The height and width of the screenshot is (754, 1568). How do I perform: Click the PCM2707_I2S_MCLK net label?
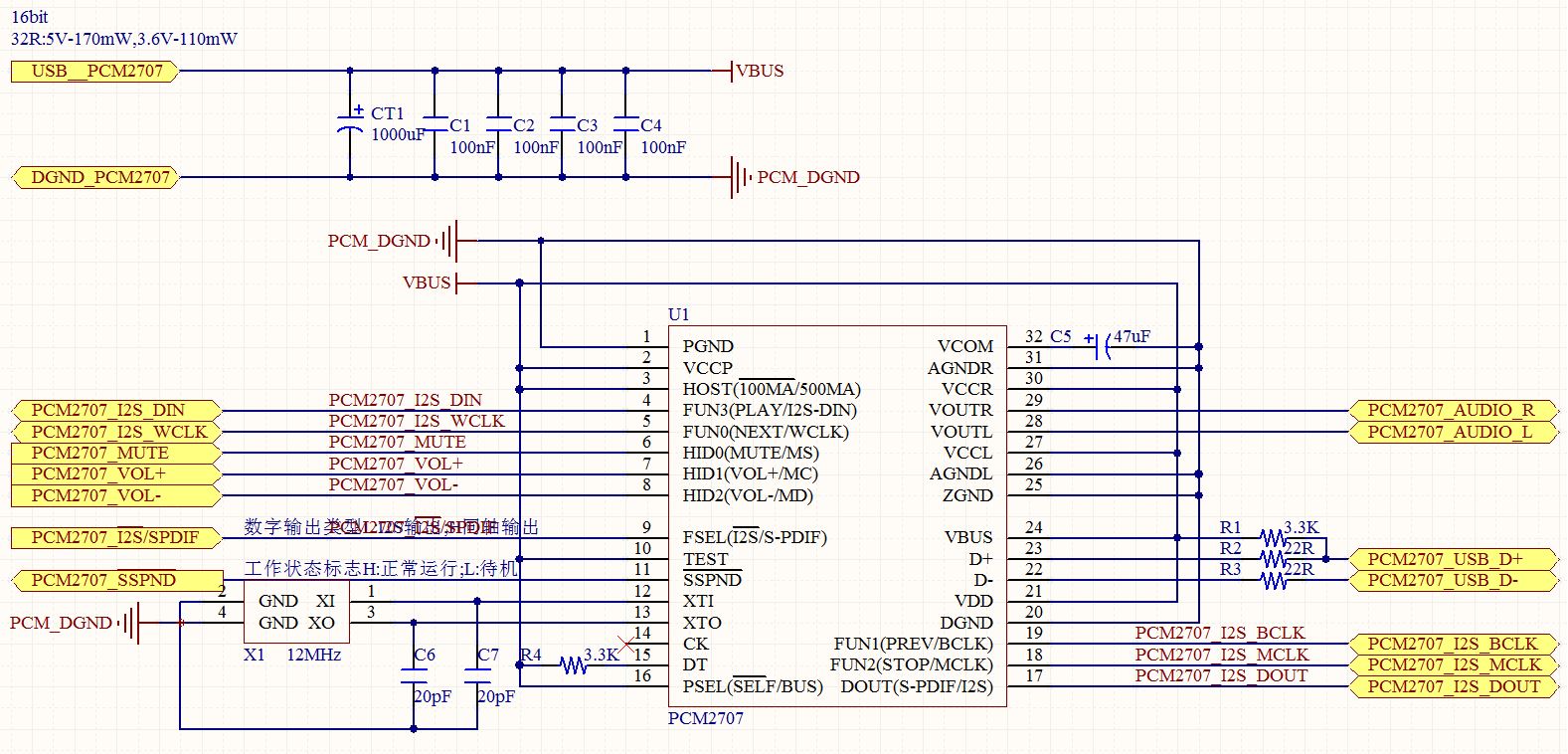[1222, 655]
